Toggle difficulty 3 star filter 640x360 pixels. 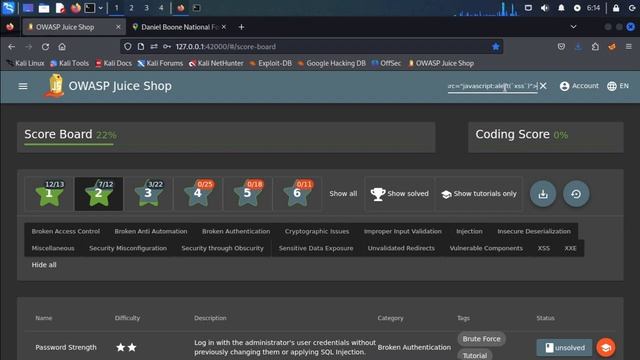(149, 193)
